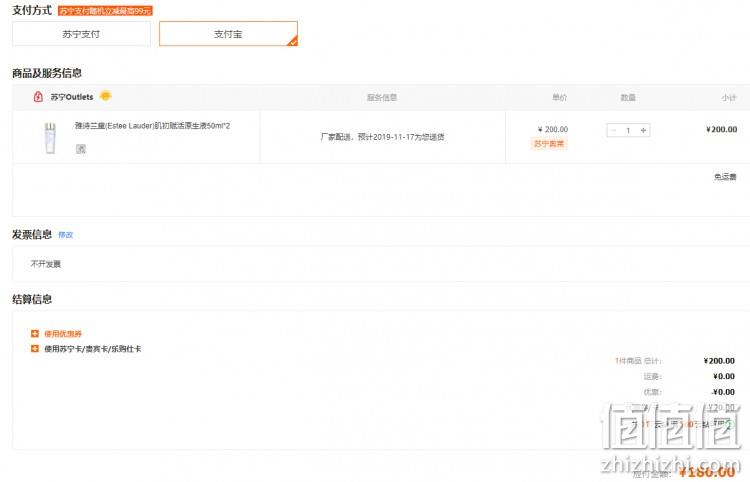This screenshot has height=482, width=750.
Task: Open the Estee Lauder product thumbnail
Action: coord(50,138)
